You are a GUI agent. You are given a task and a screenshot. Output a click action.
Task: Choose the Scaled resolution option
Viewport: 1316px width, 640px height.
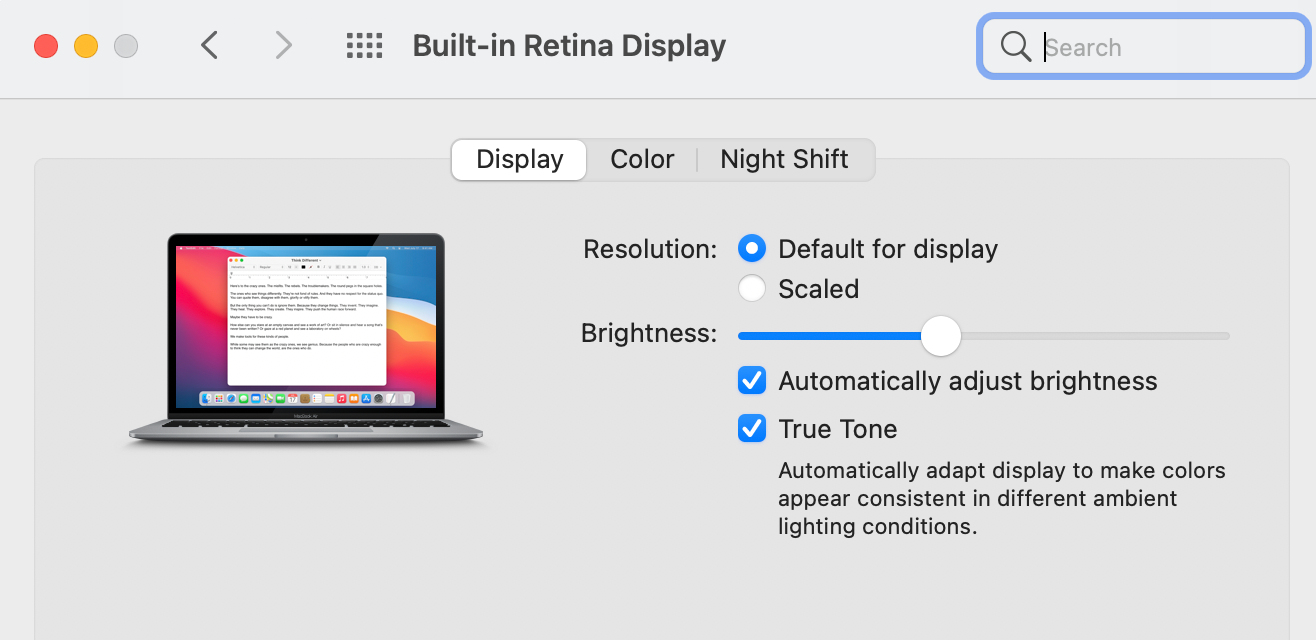(x=752, y=289)
